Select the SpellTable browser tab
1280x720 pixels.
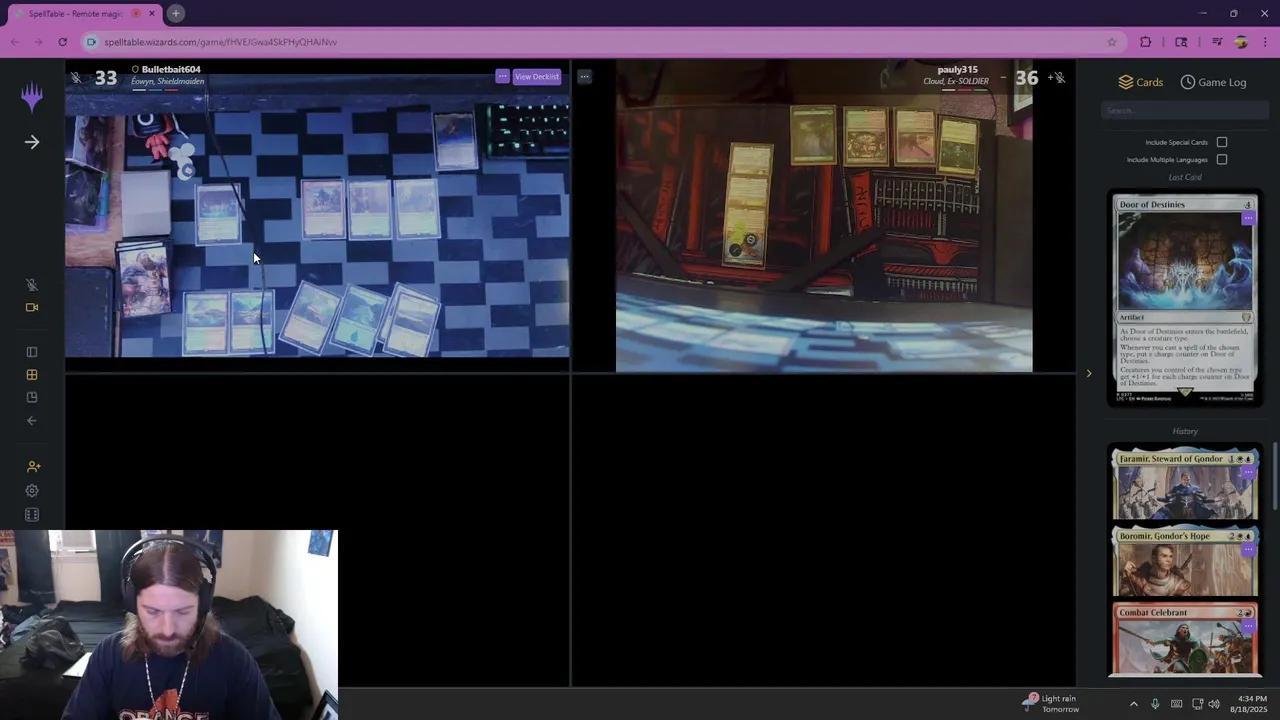[84, 14]
